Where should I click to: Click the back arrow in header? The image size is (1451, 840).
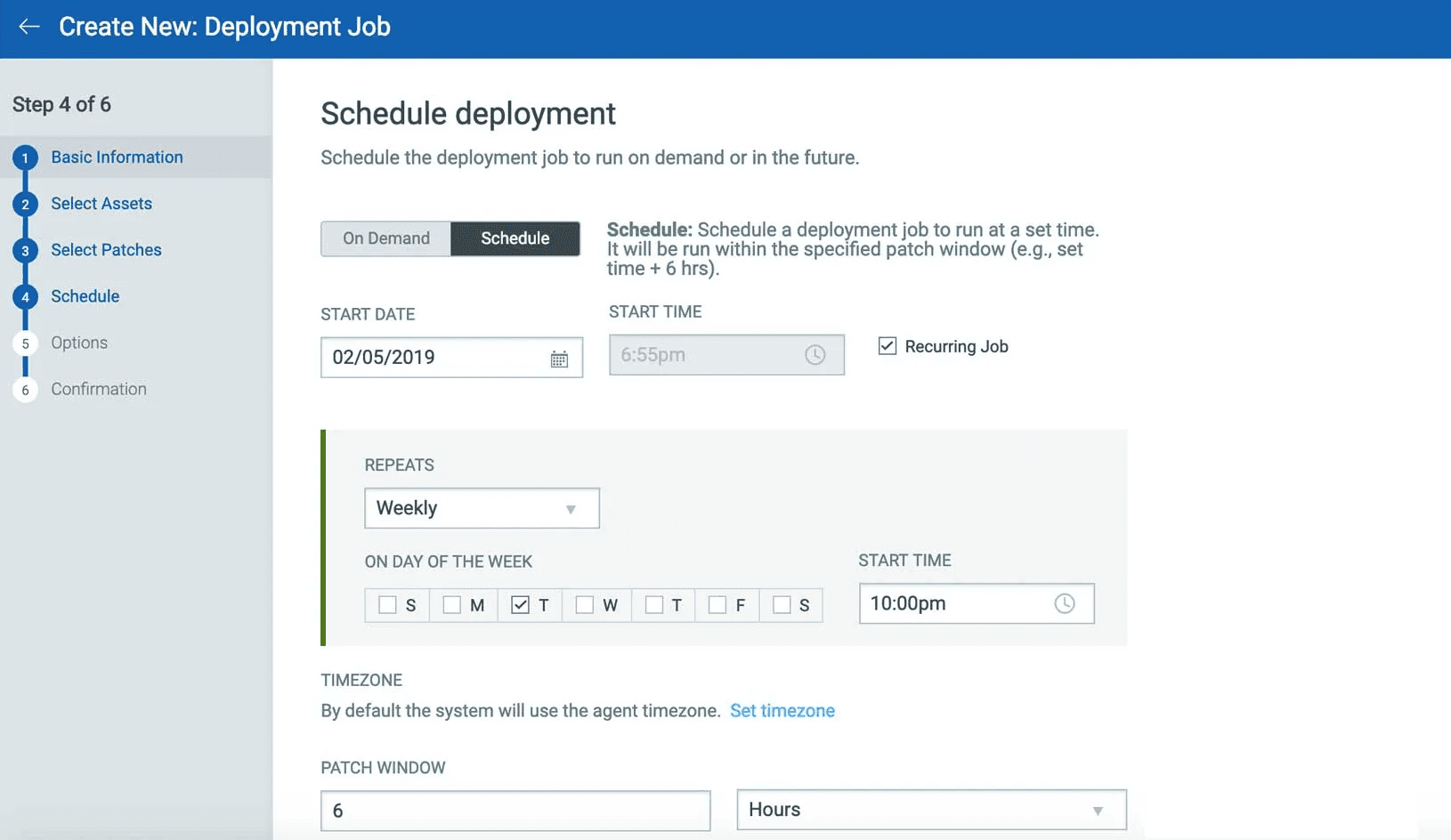pos(29,27)
